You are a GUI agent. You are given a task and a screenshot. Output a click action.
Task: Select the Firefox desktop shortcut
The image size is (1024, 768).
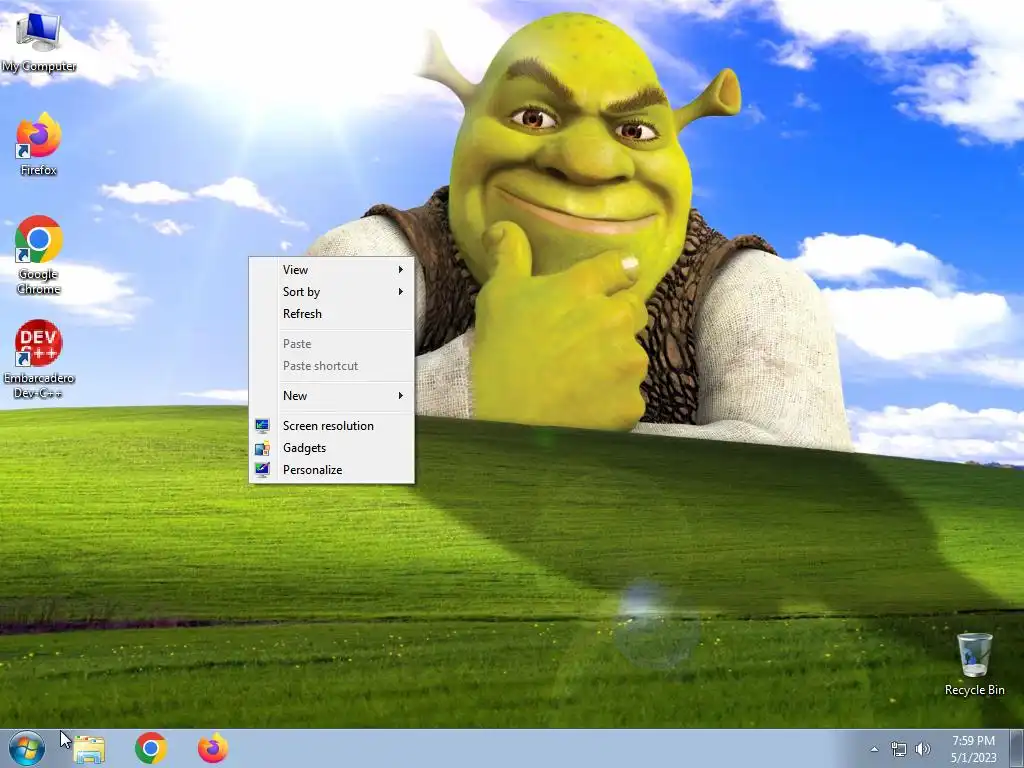pos(39,144)
